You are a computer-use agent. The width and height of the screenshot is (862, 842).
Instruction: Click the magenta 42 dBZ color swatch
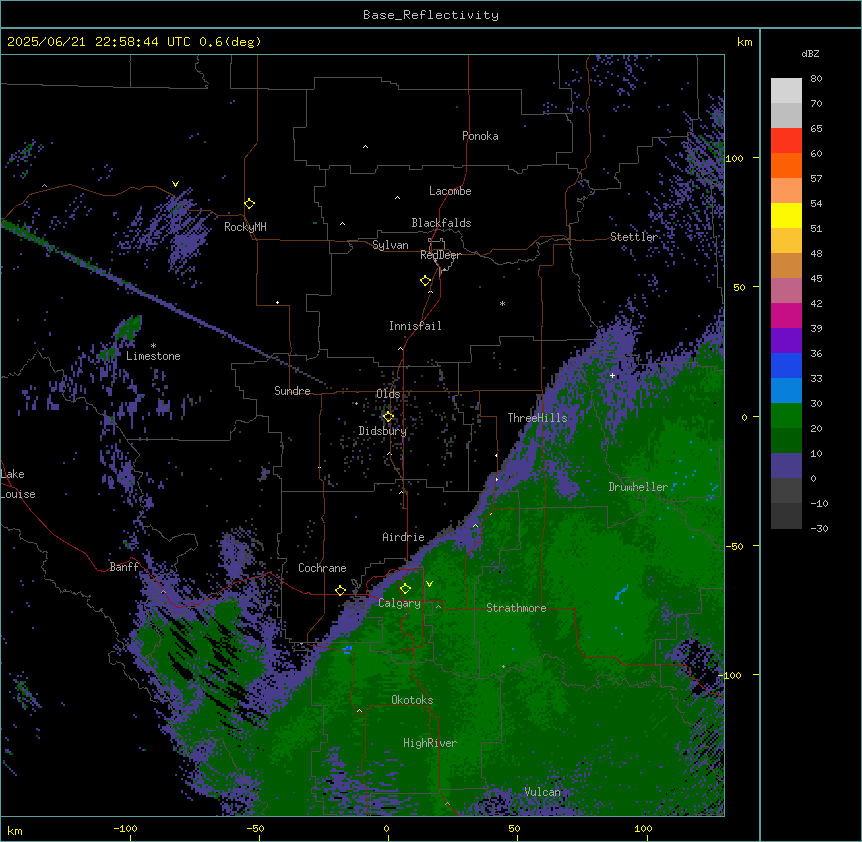(786, 315)
